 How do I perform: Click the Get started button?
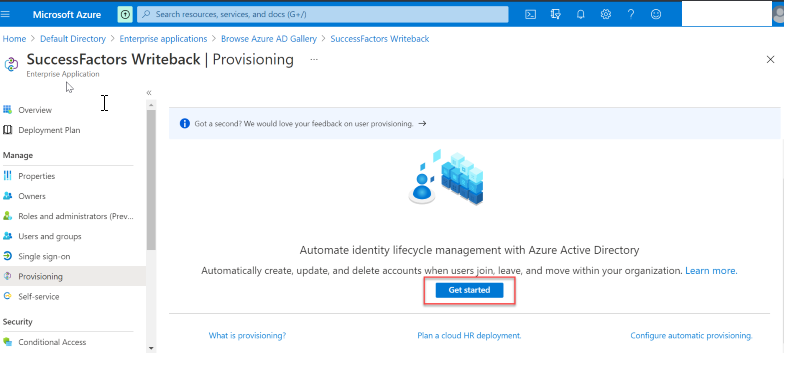pyautogui.click(x=469, y=290)
